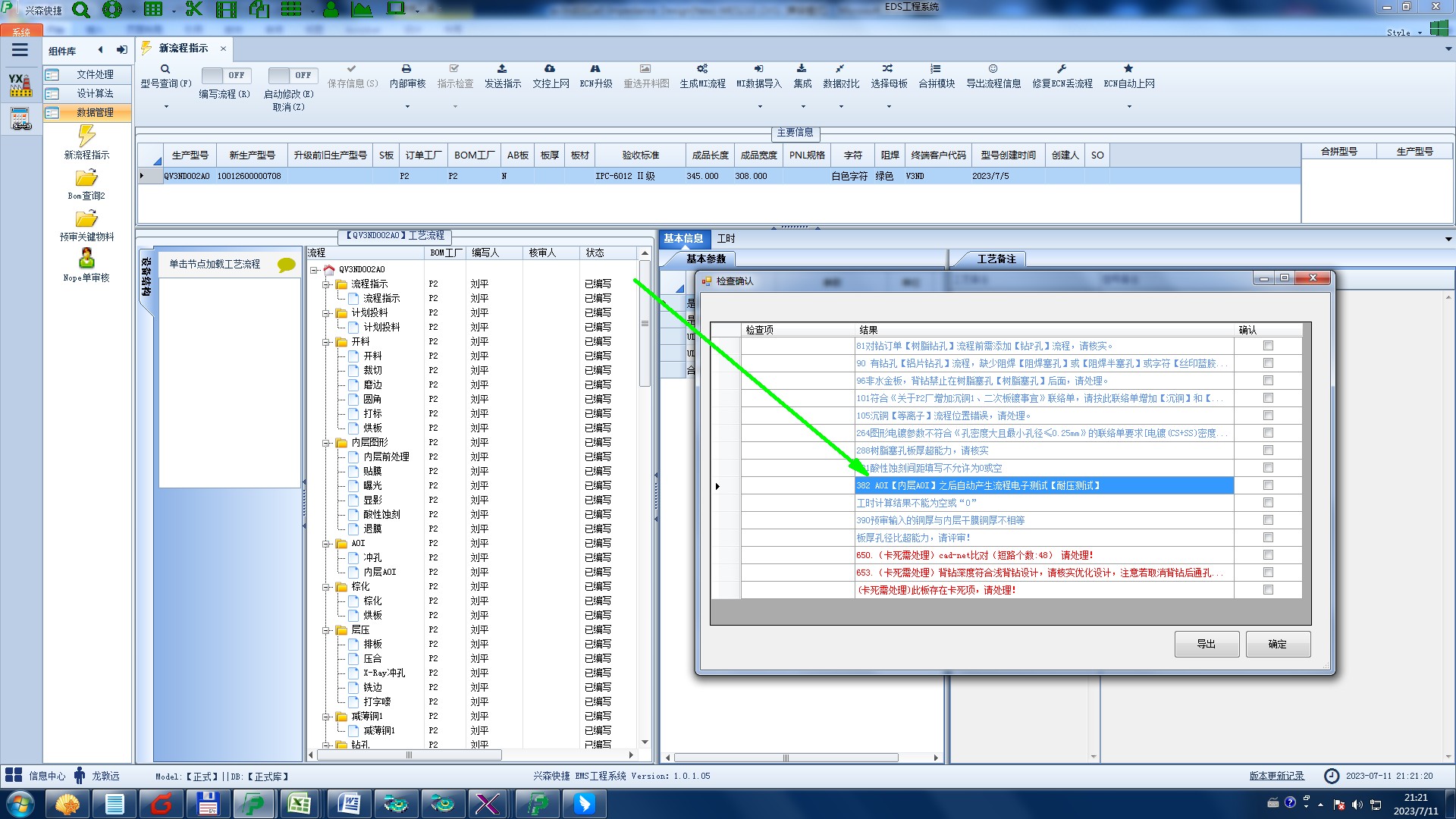Open 预审关键物料 folder icon
1456x819 pixels.
[86, 219]
